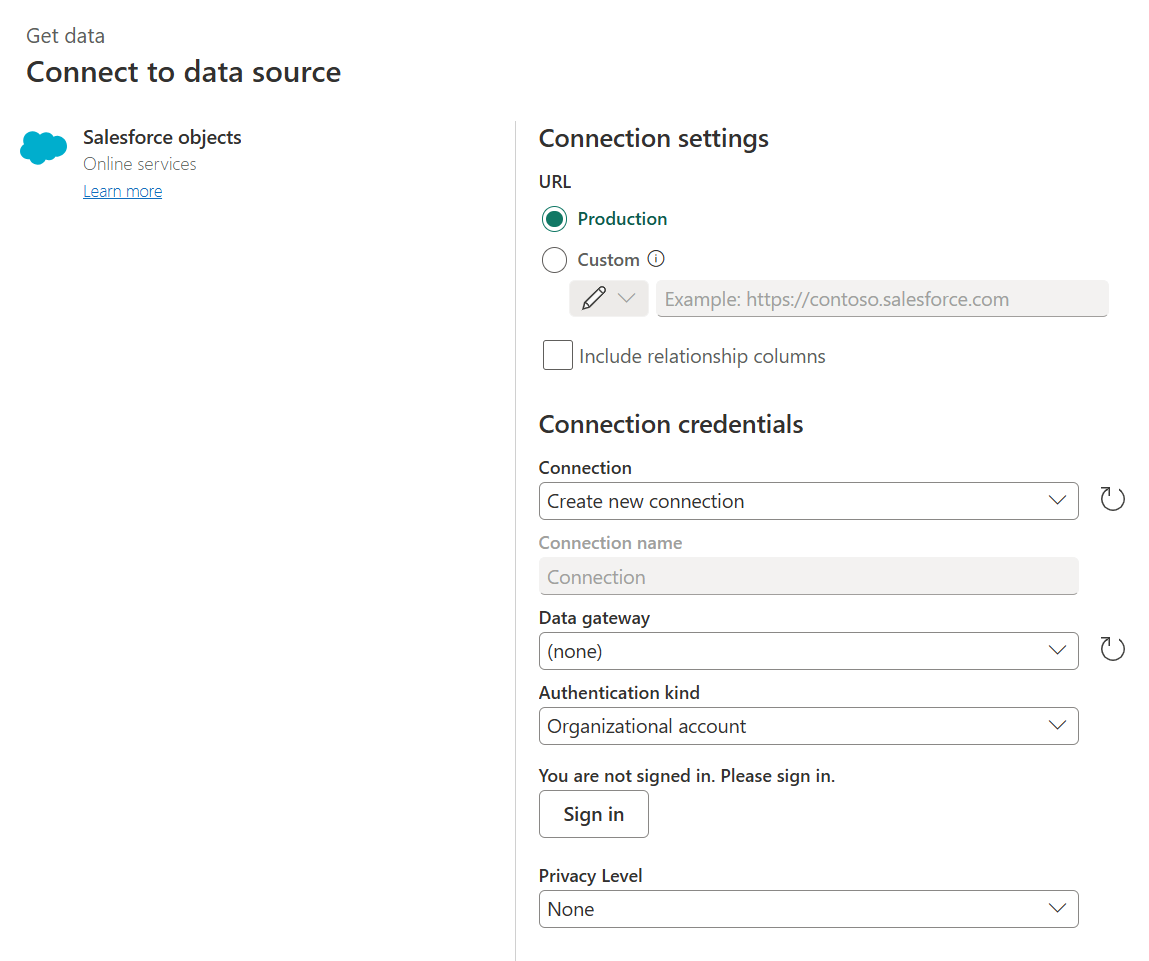1149x961 pixels.
Task: Select the Custom URL option
Action: pyautogui.click(x=554, y=259)
